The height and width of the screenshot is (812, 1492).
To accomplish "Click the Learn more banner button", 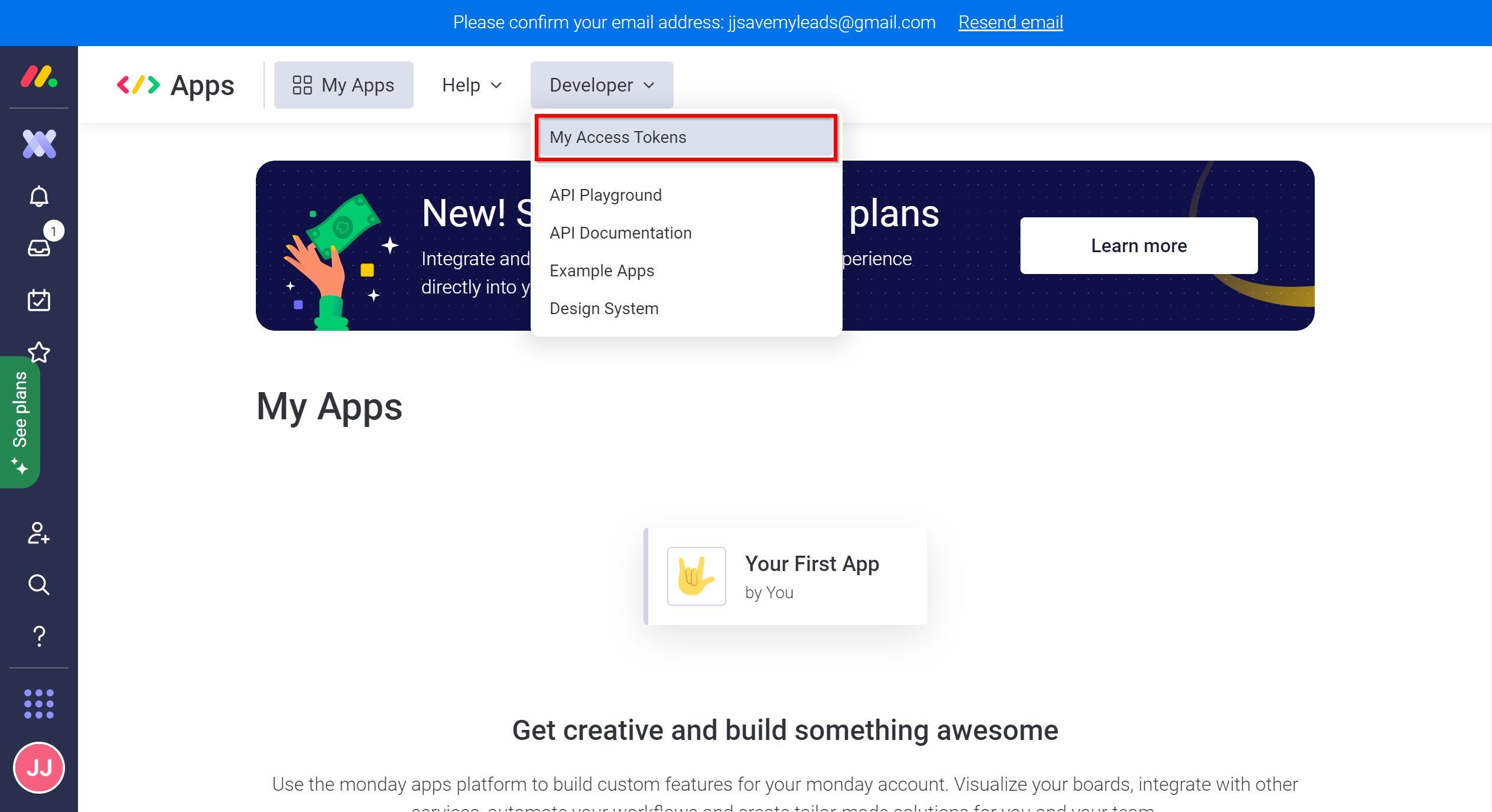I will coord(1139,246).
